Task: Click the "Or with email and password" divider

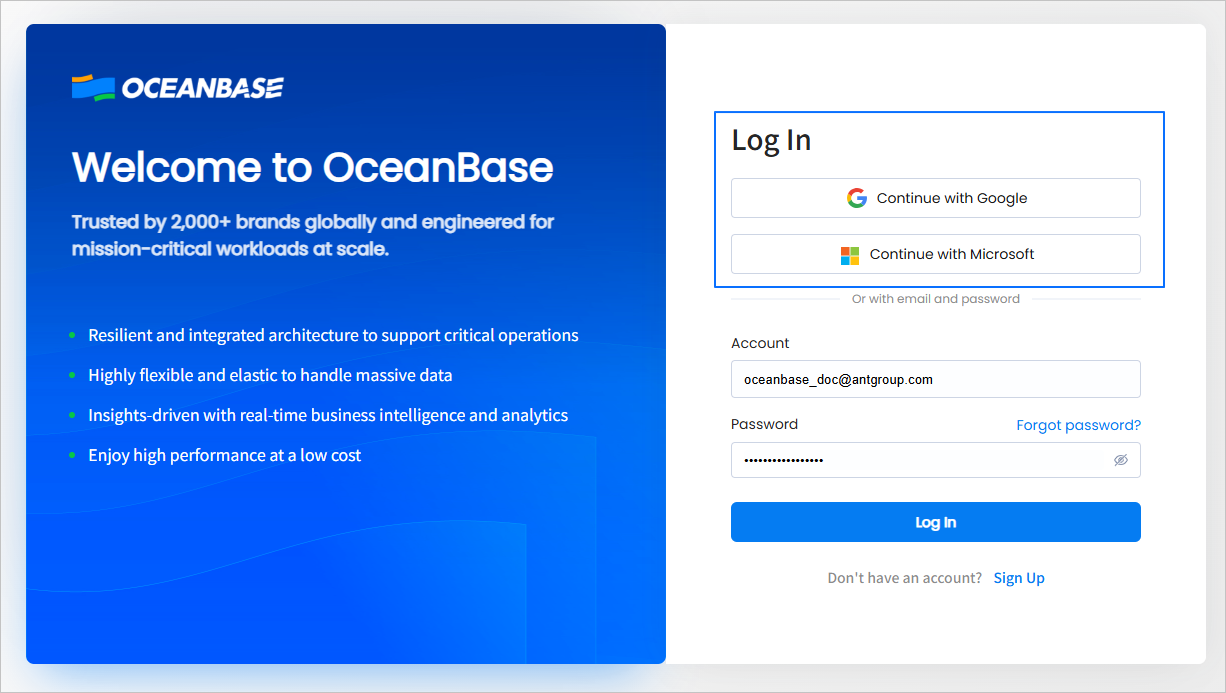Action: pos(935,299)
